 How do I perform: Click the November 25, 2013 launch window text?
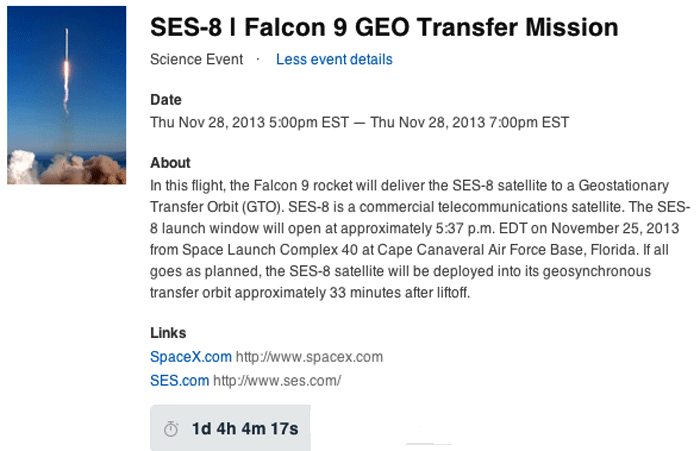click(x=615, y=228)
